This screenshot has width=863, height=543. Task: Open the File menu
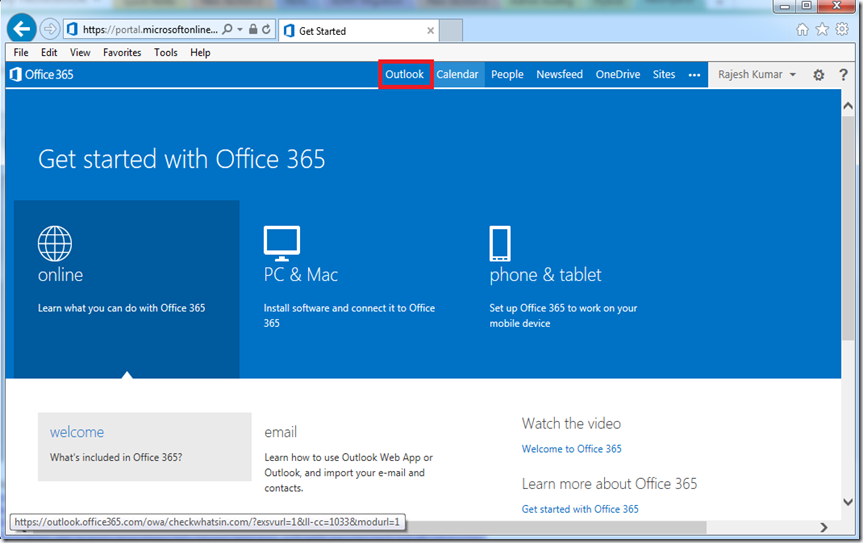tap(21, 52)
